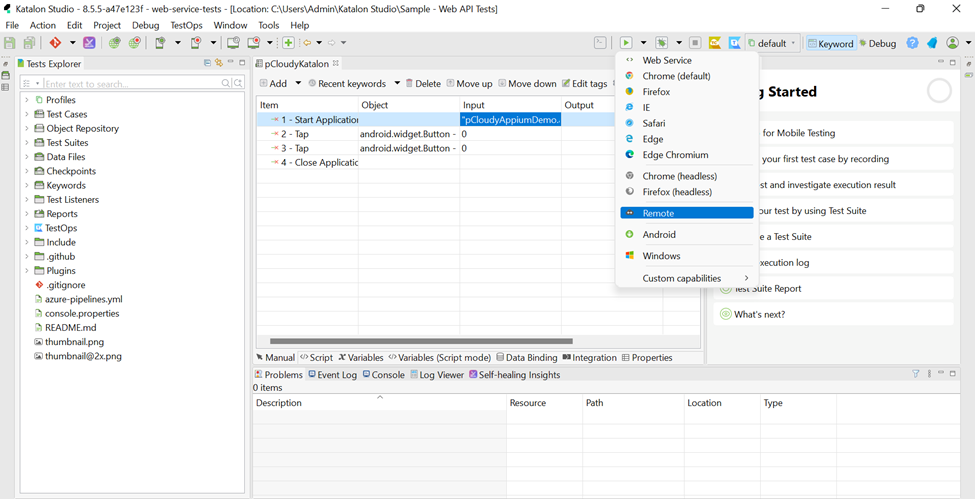The image size is (975, 499).
Task: Switch to the Script tab
Action: 316,358
